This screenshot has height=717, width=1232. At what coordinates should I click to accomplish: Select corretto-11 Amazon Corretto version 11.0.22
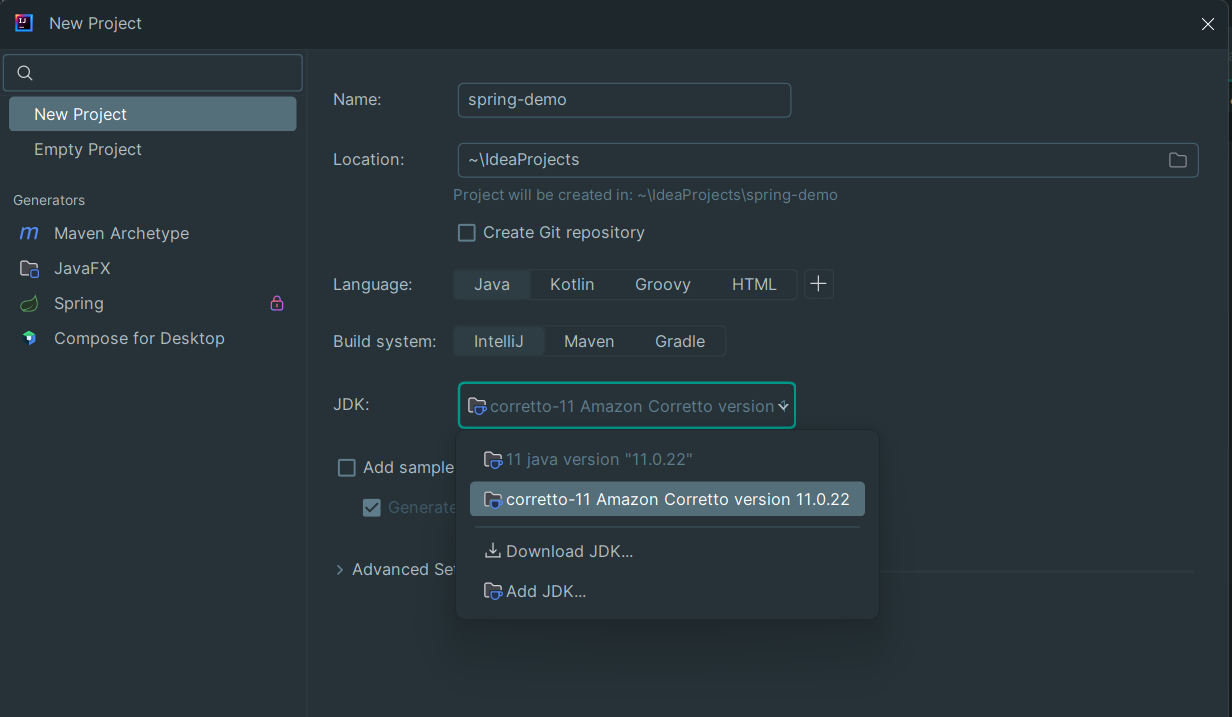tap(667, 499)
